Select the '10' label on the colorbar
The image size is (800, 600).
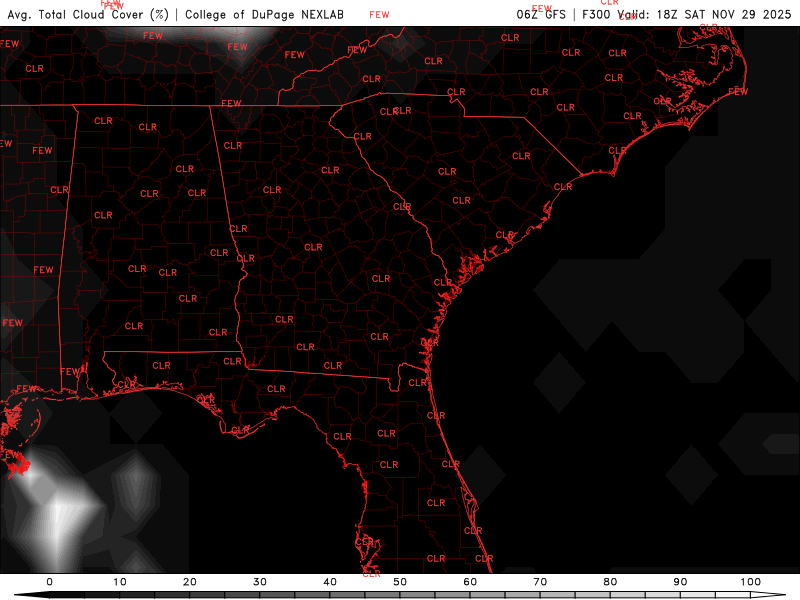coord(119,582)
